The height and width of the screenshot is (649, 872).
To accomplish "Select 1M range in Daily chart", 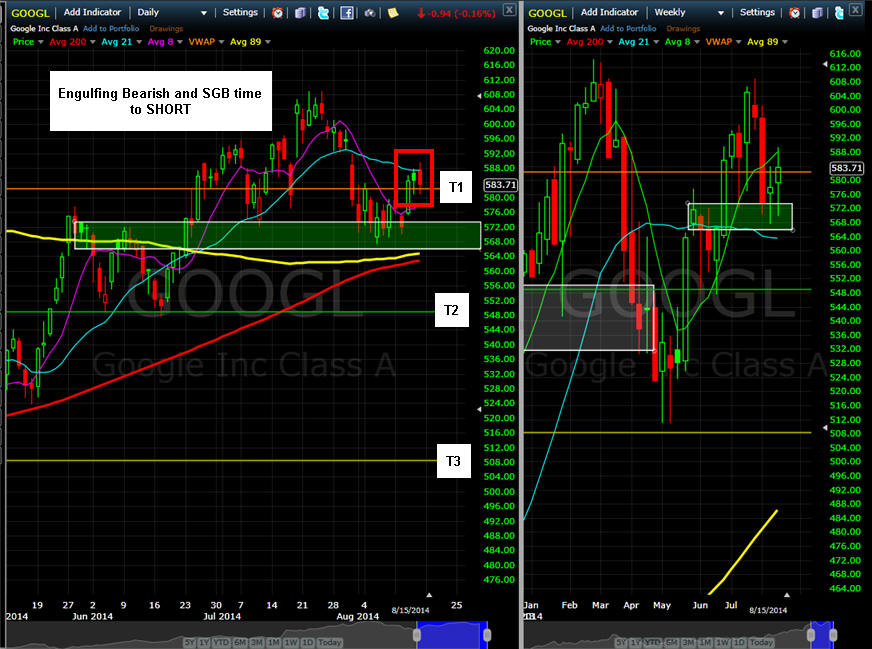I will (x=274, y=642).
